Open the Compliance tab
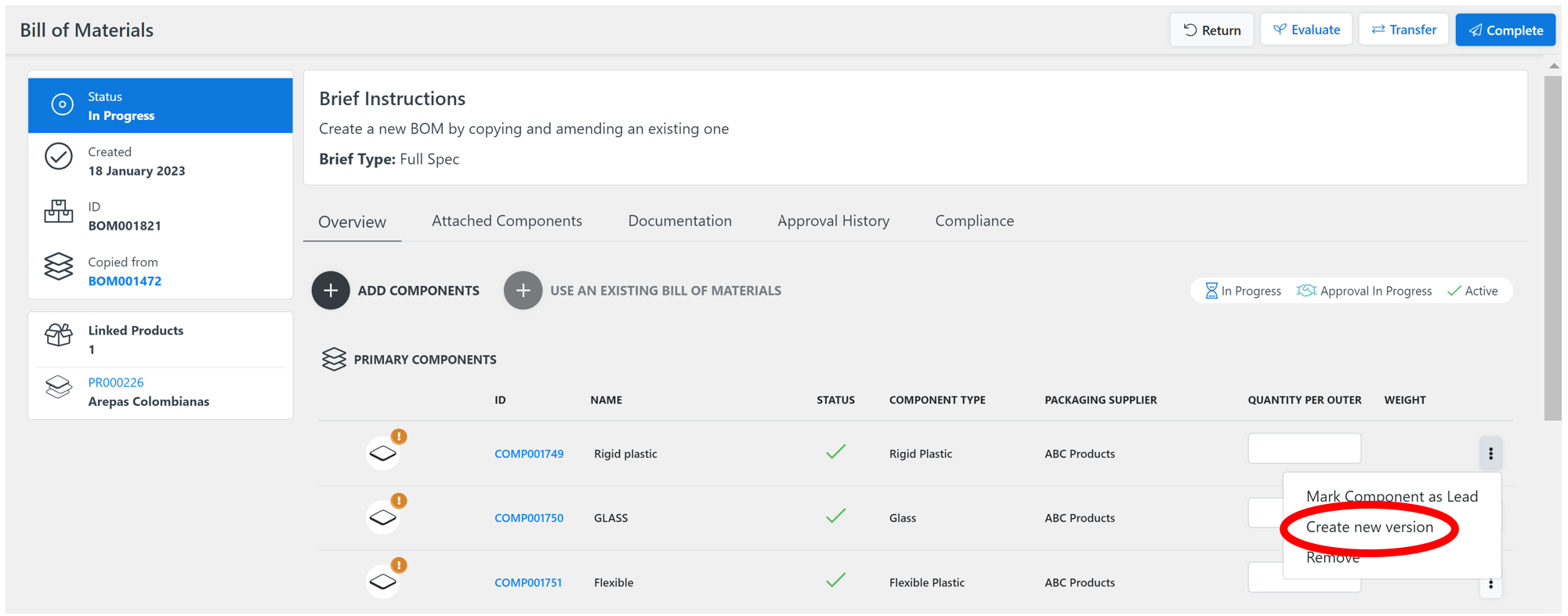This screenshot has width=1568, height=616. click(x=974, y=221)
